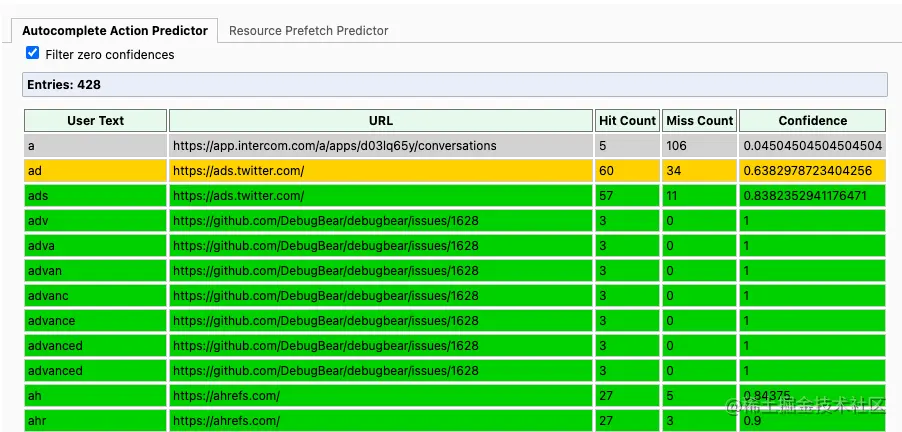Image resolution: width=902 pixels, height=432 pixels.
Task: Click ads.twitter.com URL in the 'ad' row
Action: click(x=381, y=171)
